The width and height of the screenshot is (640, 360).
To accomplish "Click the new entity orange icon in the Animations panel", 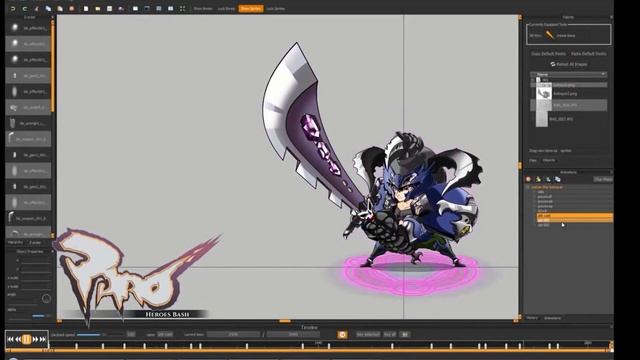I will [x=529, y=179].
